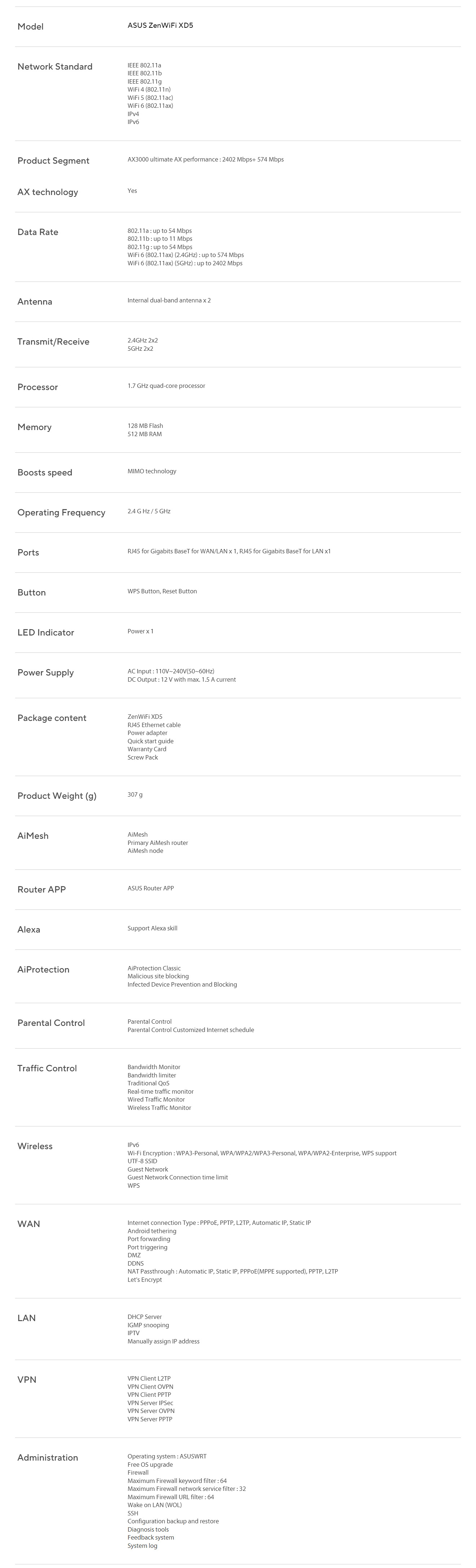Click the AiProtection section heading
This screenshot has width=476, height=1568.
pyautogui.click(x=43, y=969)
